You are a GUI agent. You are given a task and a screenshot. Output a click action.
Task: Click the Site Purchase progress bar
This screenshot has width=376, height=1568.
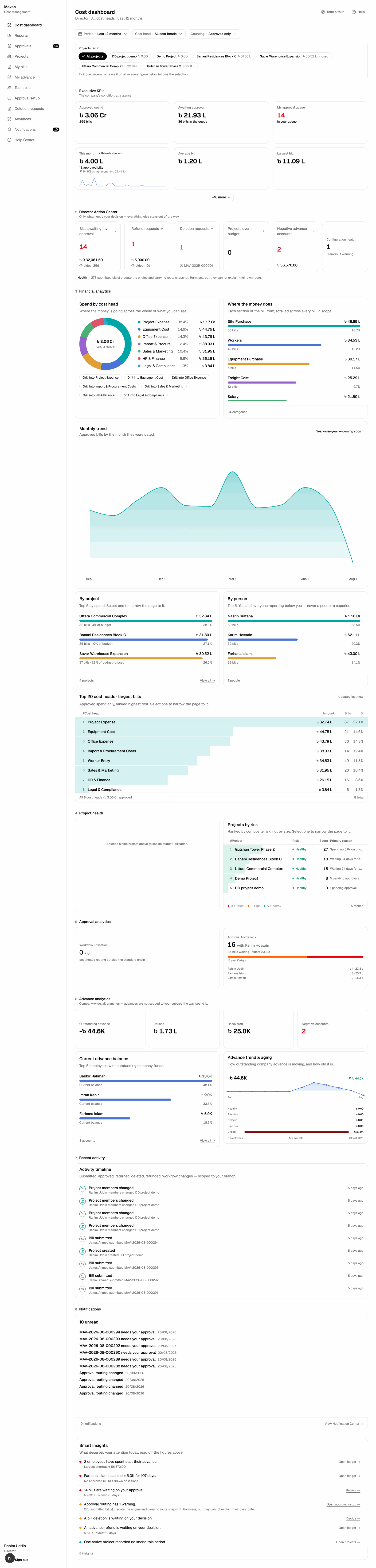coord(294,326)
